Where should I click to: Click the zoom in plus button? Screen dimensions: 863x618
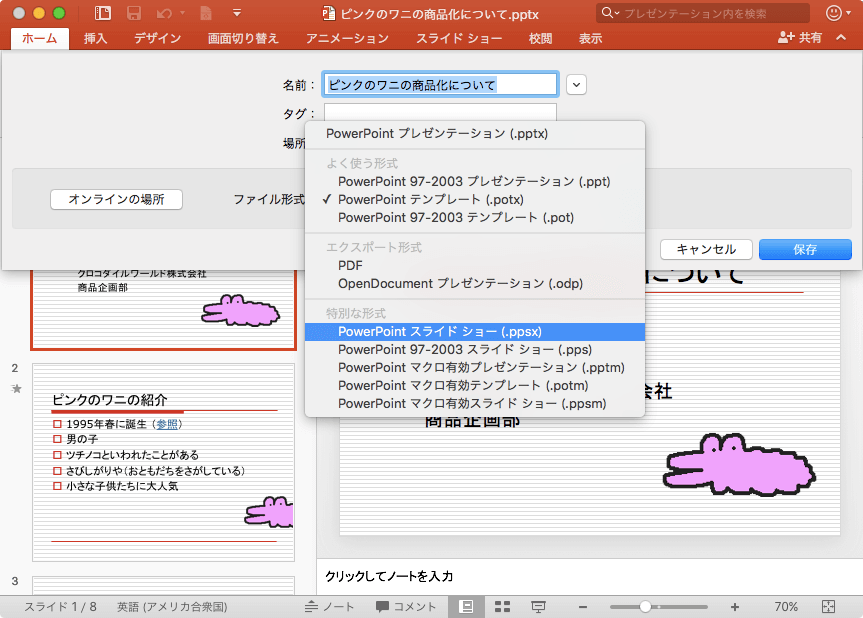(735, 607)
